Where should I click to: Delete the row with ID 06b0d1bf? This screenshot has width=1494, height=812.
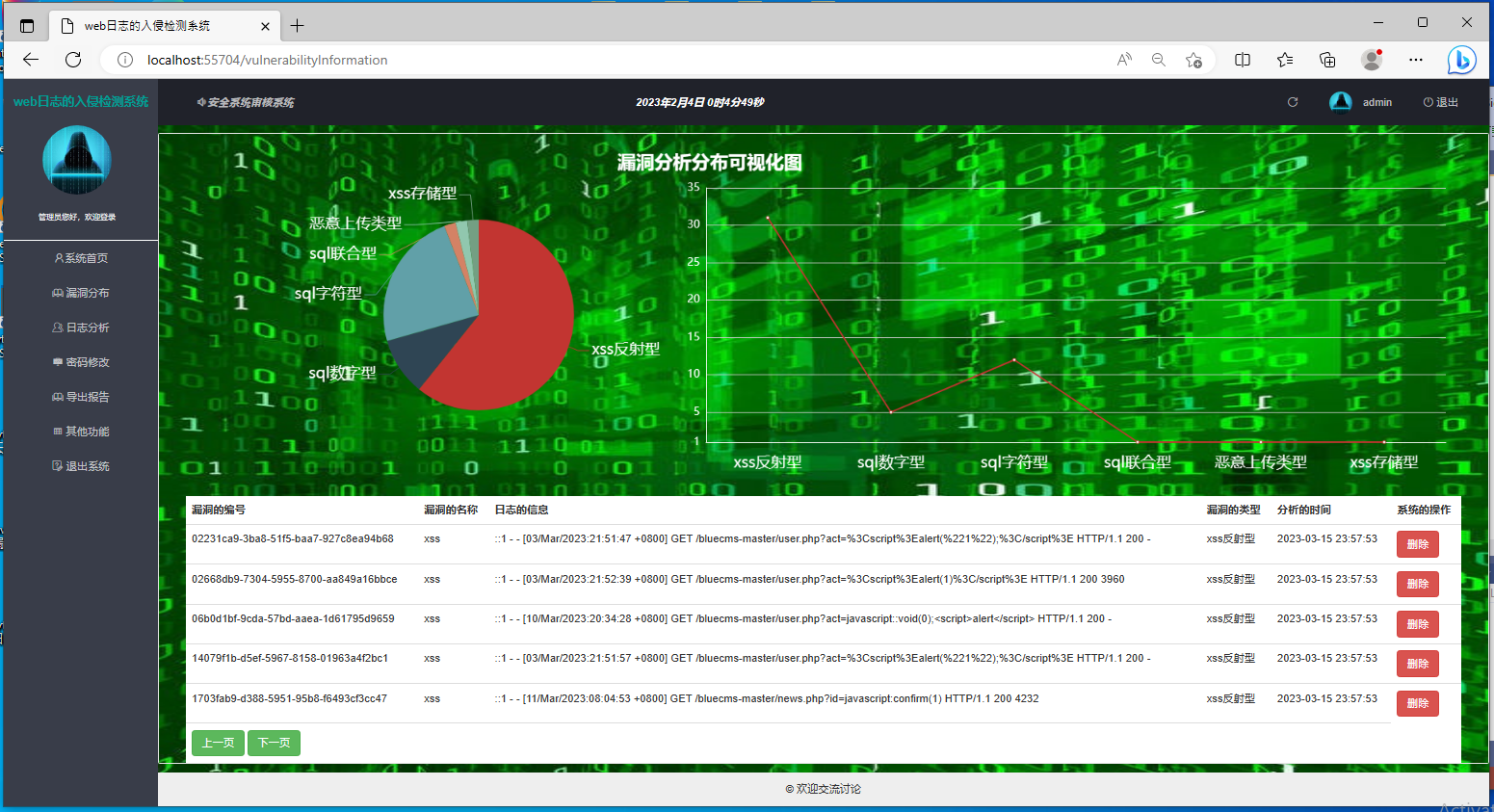click(1418, 624)
